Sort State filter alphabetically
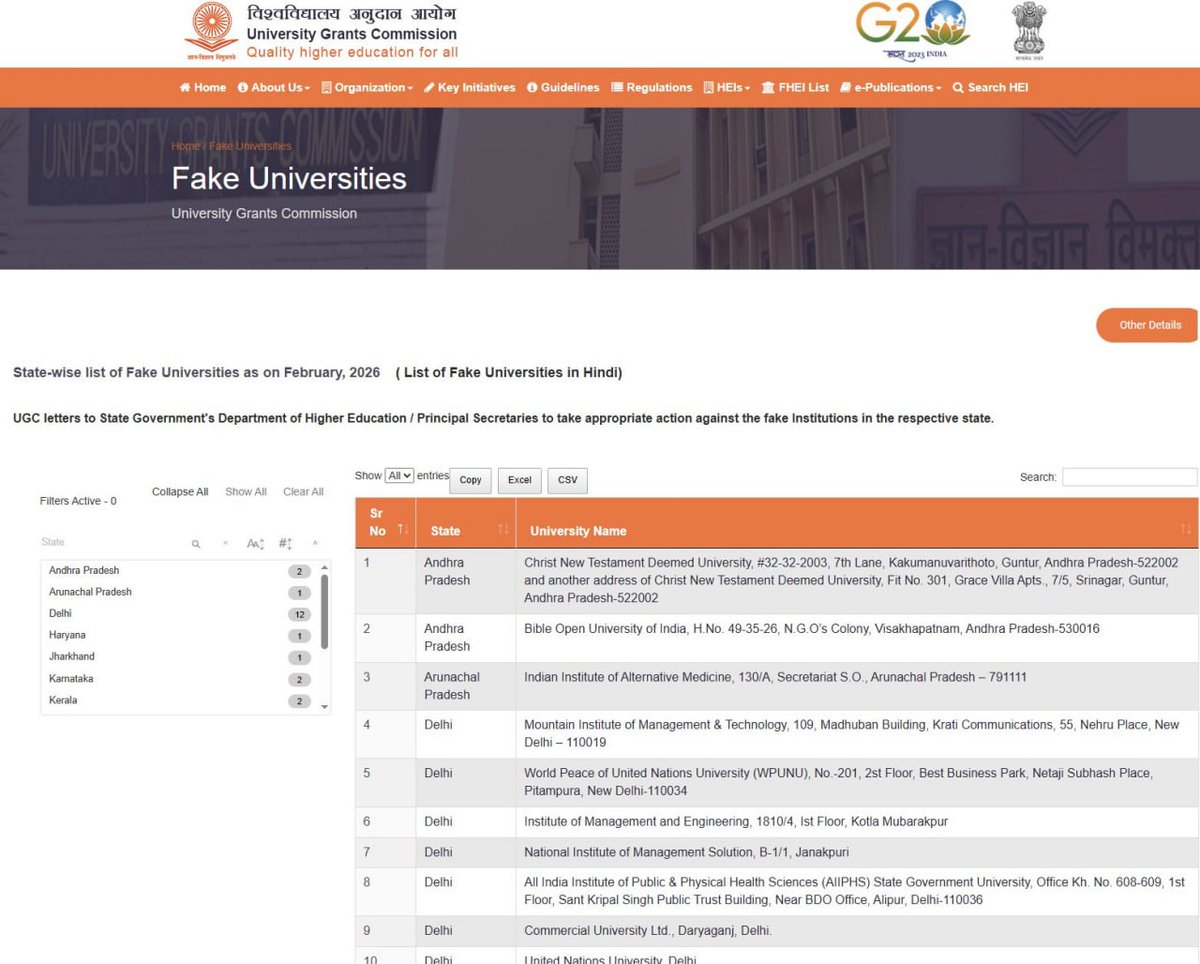This screenshot has height=964, width=1200. (x=255, y=544)
